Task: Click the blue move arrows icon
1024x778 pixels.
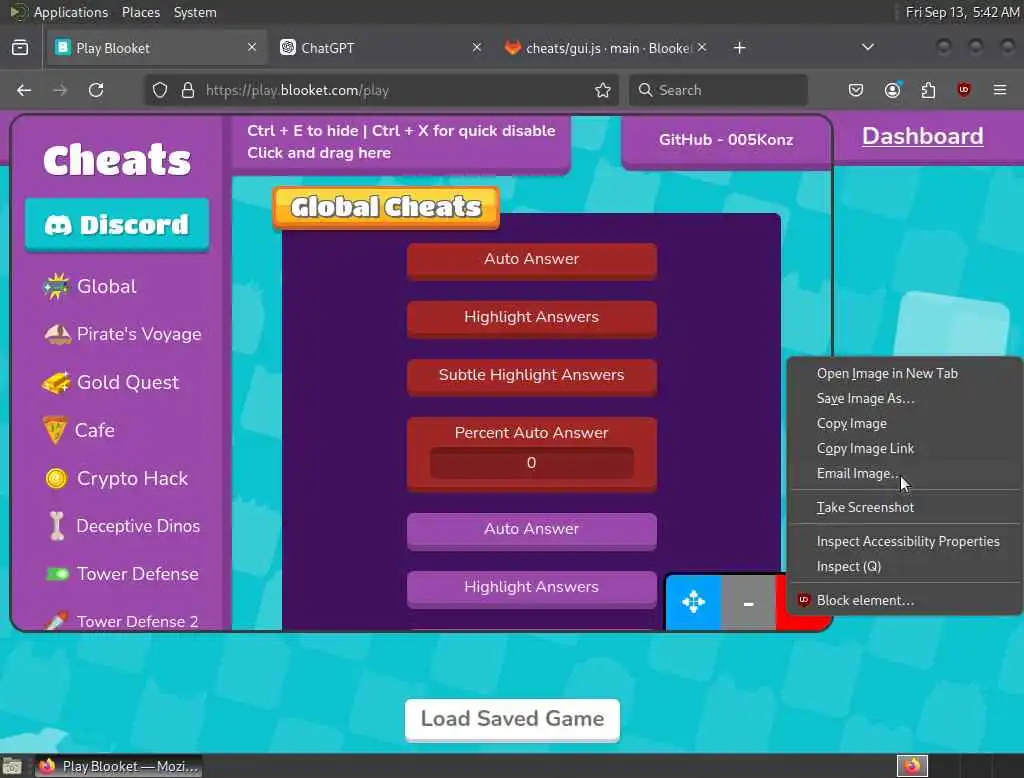Action: click(x=694, y=602)
